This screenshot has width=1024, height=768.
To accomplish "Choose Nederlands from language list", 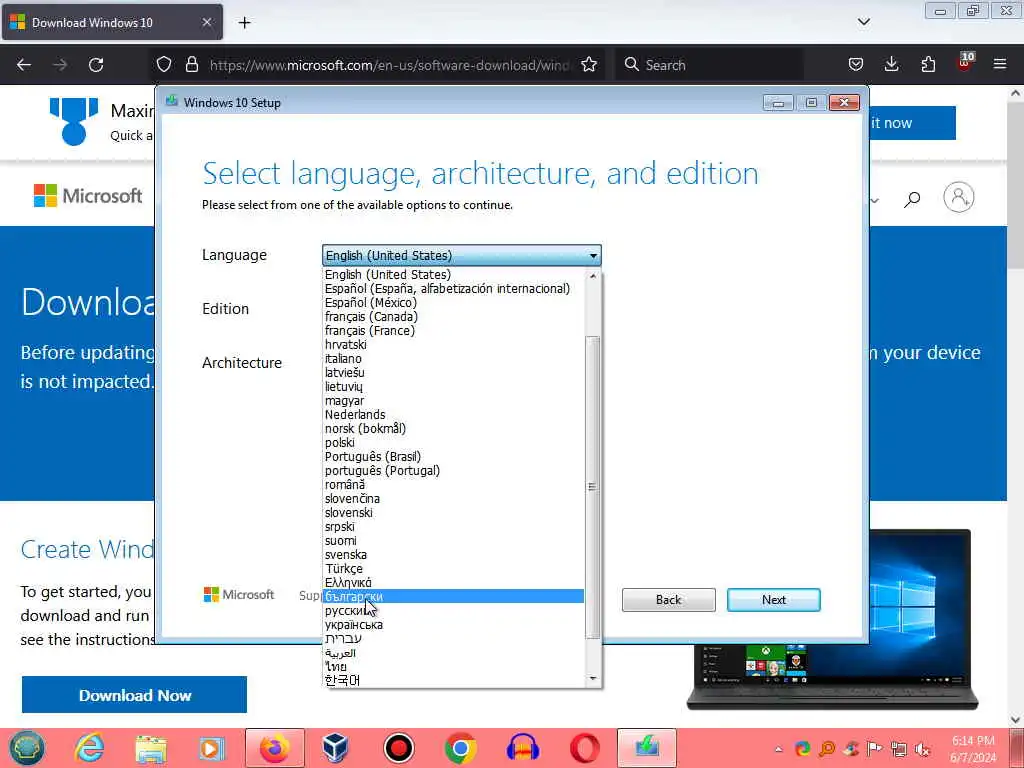I will pyautogui.click(x=453, y=415).
